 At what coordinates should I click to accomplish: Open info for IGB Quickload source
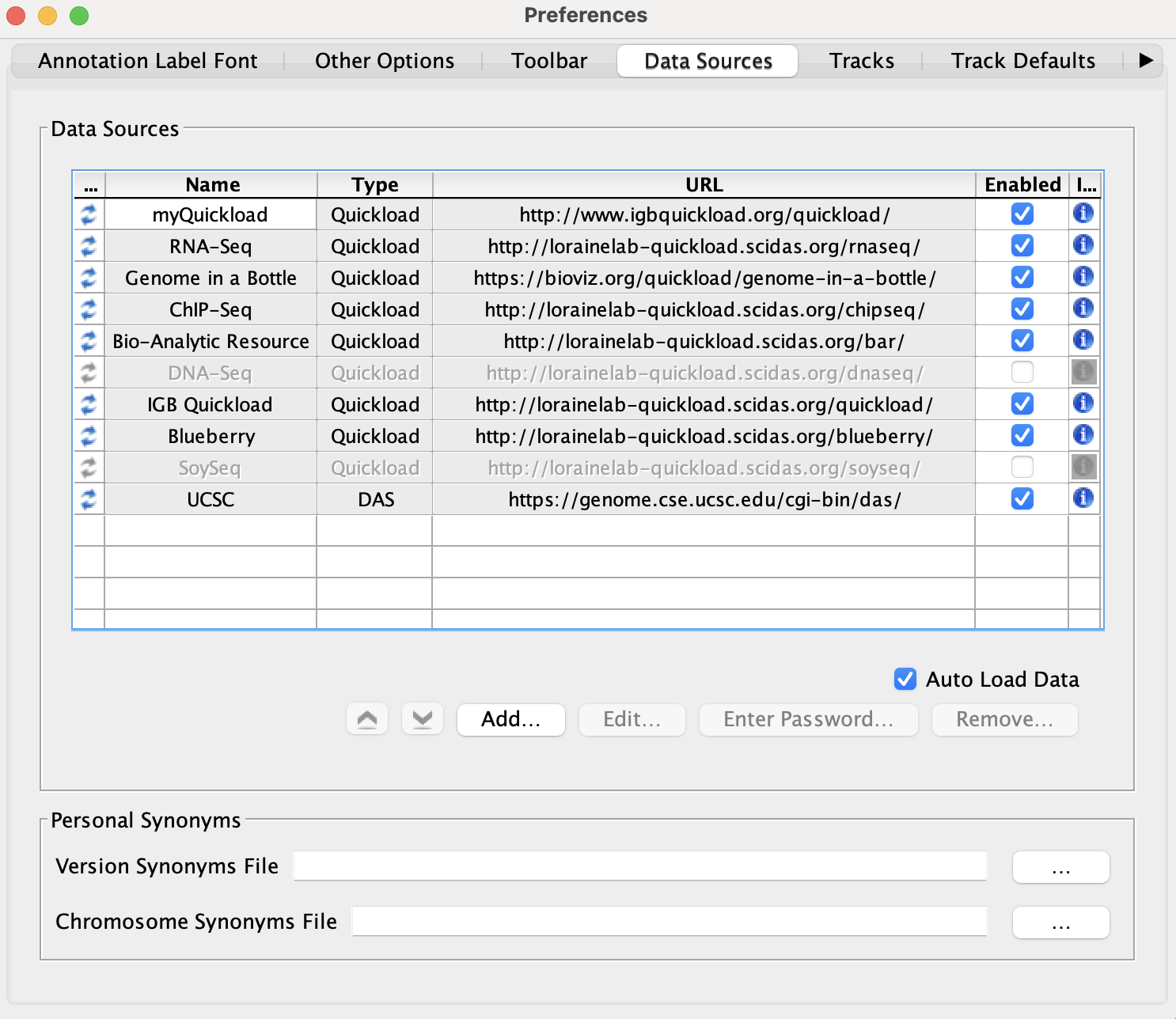[x=1083, y=403]
